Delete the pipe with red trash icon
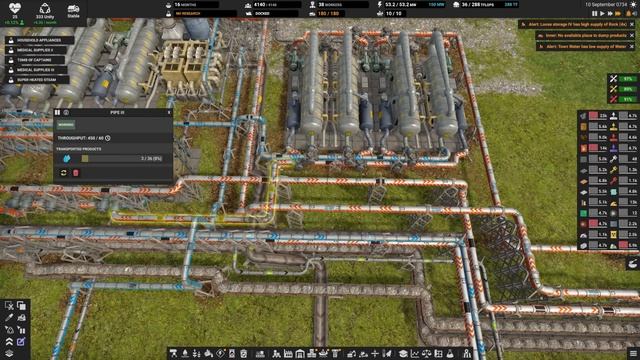The height and width of the screenshot is (360, 640). (76, 173)
